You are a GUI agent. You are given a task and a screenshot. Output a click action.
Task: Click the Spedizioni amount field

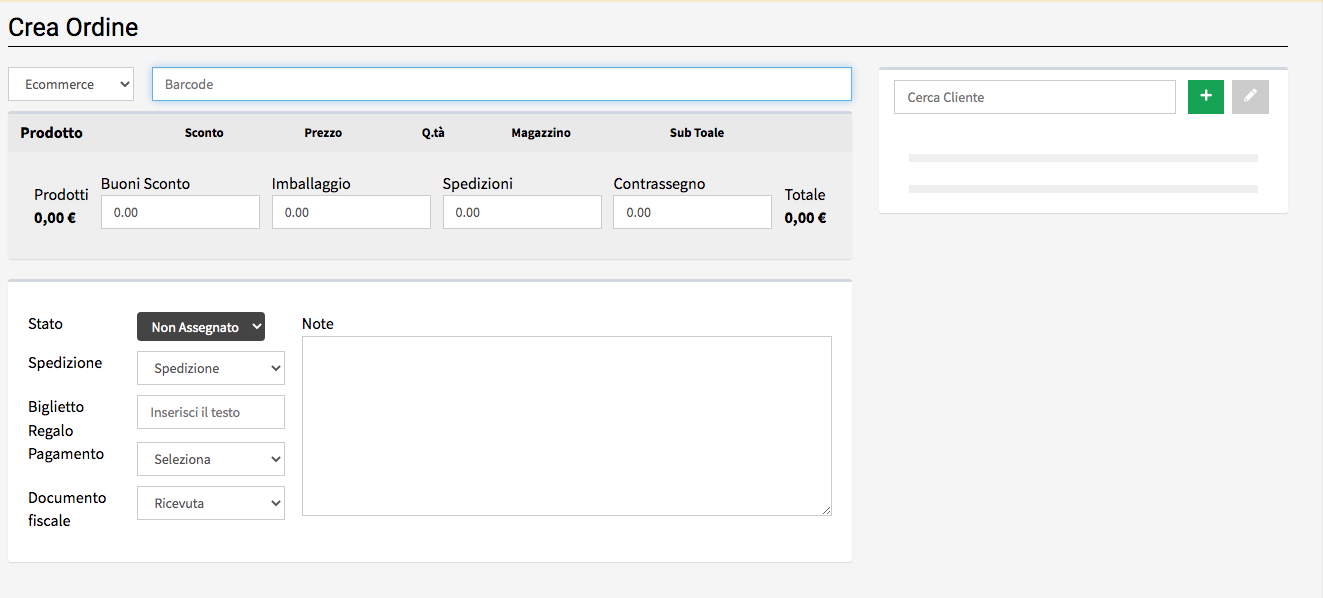point(522,212)
